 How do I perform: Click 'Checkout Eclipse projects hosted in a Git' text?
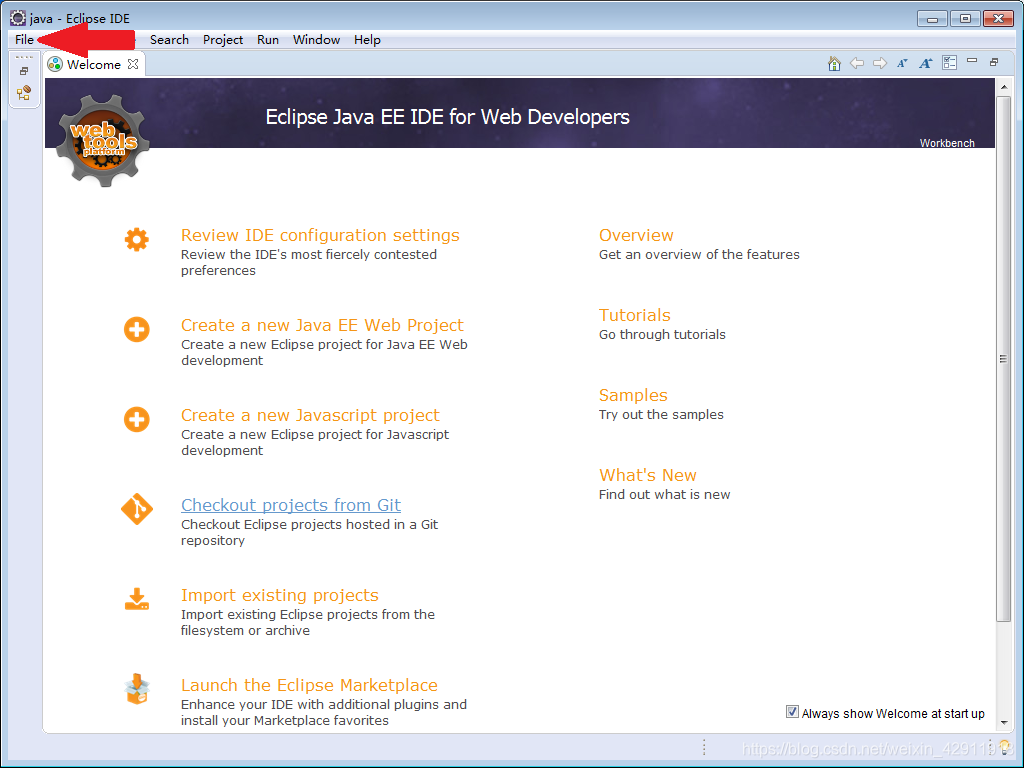click(310, 524)
